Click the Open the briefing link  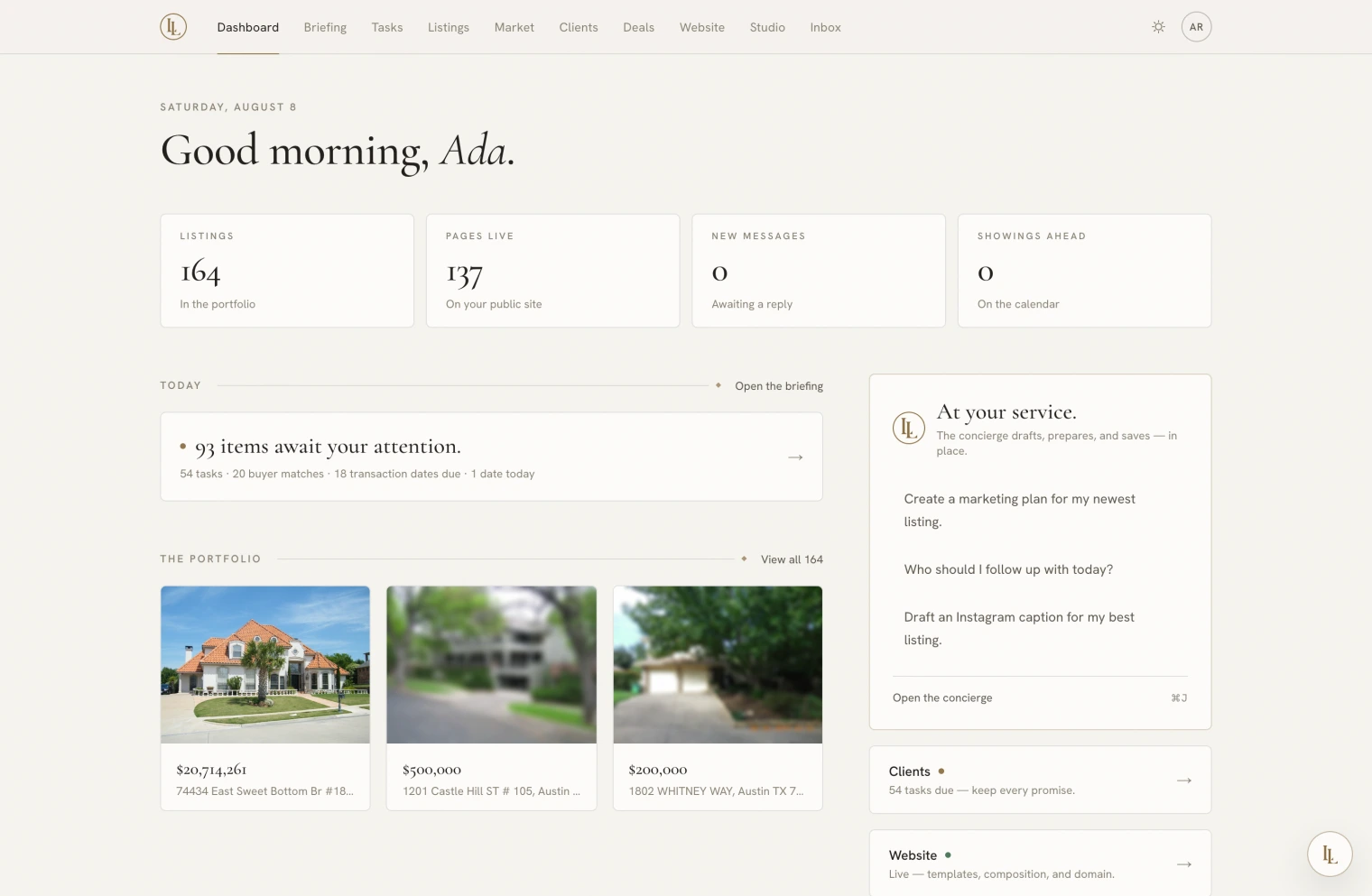[779, 386]
